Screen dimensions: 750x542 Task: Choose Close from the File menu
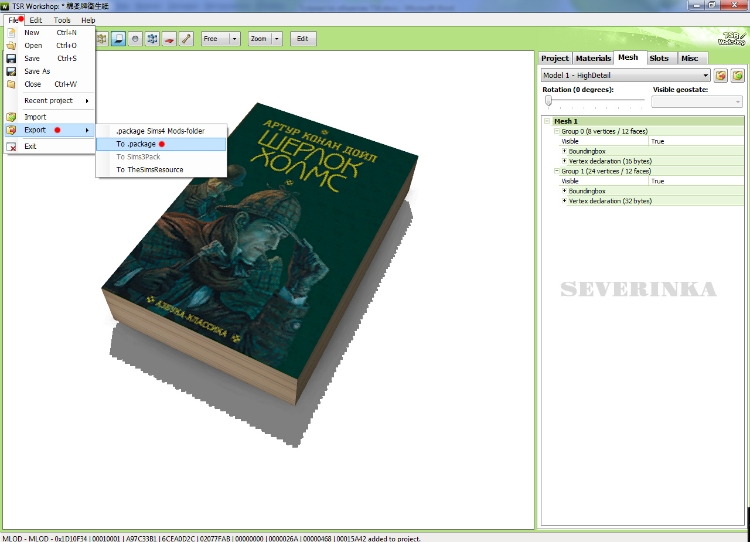click(50, 84)
